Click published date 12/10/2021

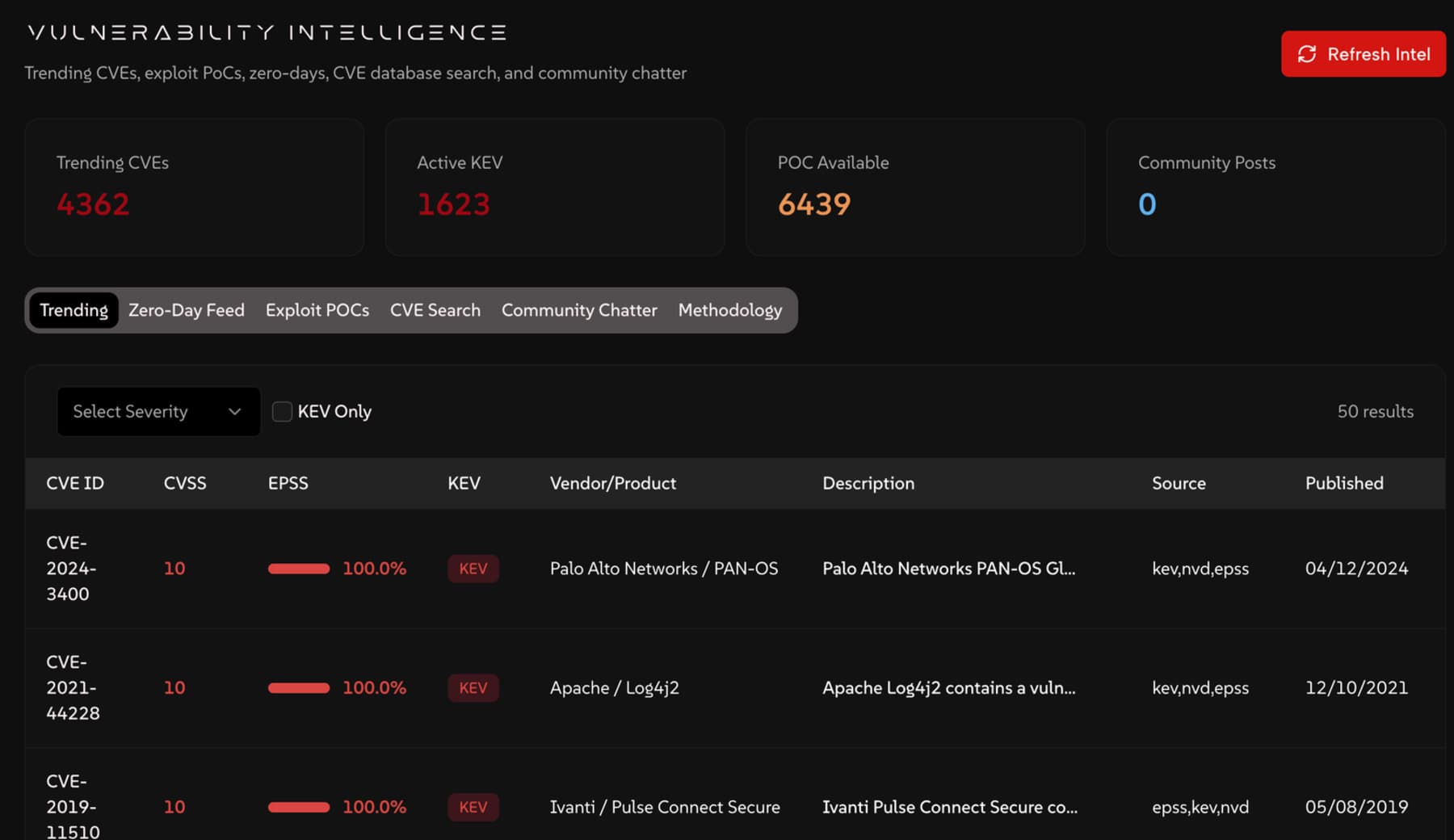coord(1356,688)
